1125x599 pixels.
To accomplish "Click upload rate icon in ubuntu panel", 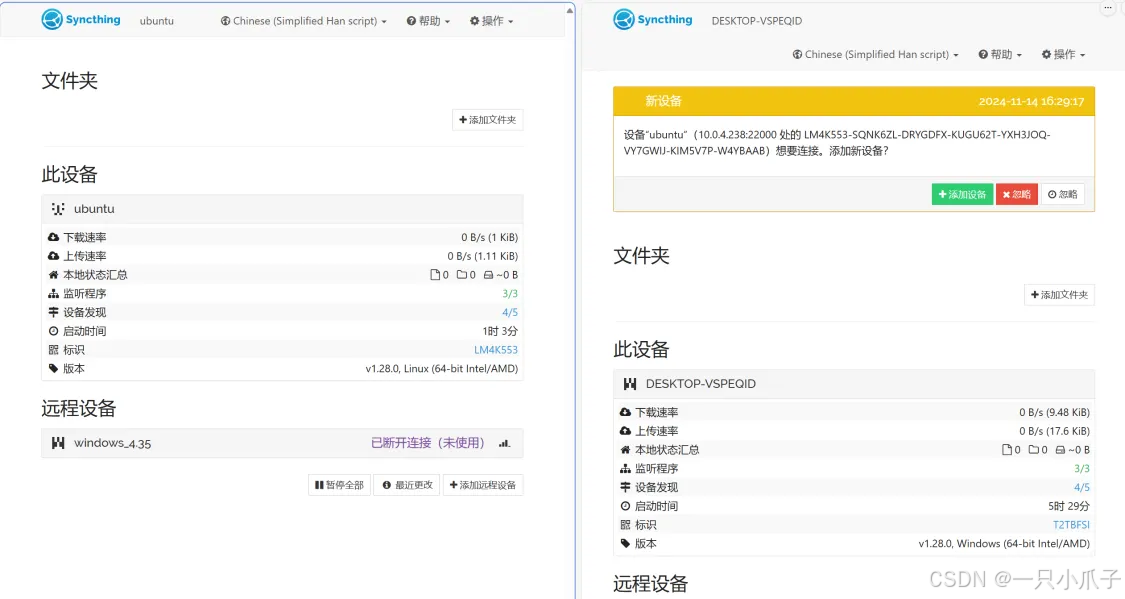I will (53, 255).
